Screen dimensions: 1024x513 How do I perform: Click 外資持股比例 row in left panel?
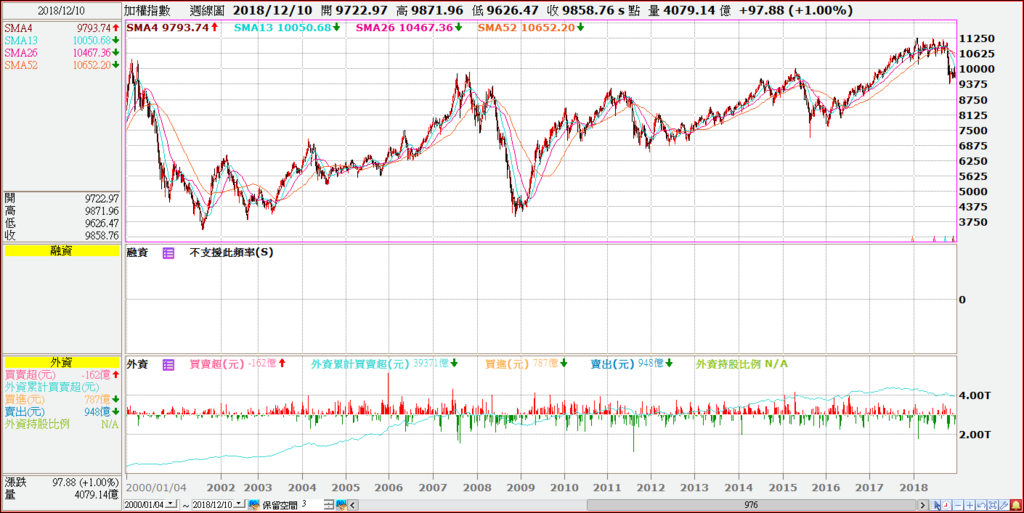point(61,424)
